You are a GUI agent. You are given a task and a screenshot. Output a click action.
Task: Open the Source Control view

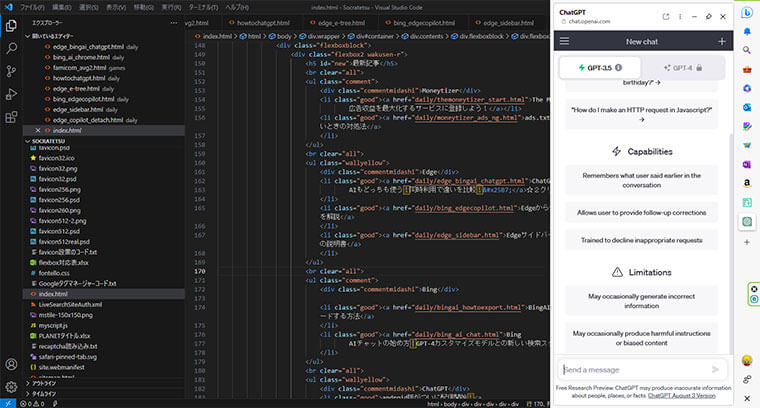click(11, 71)
